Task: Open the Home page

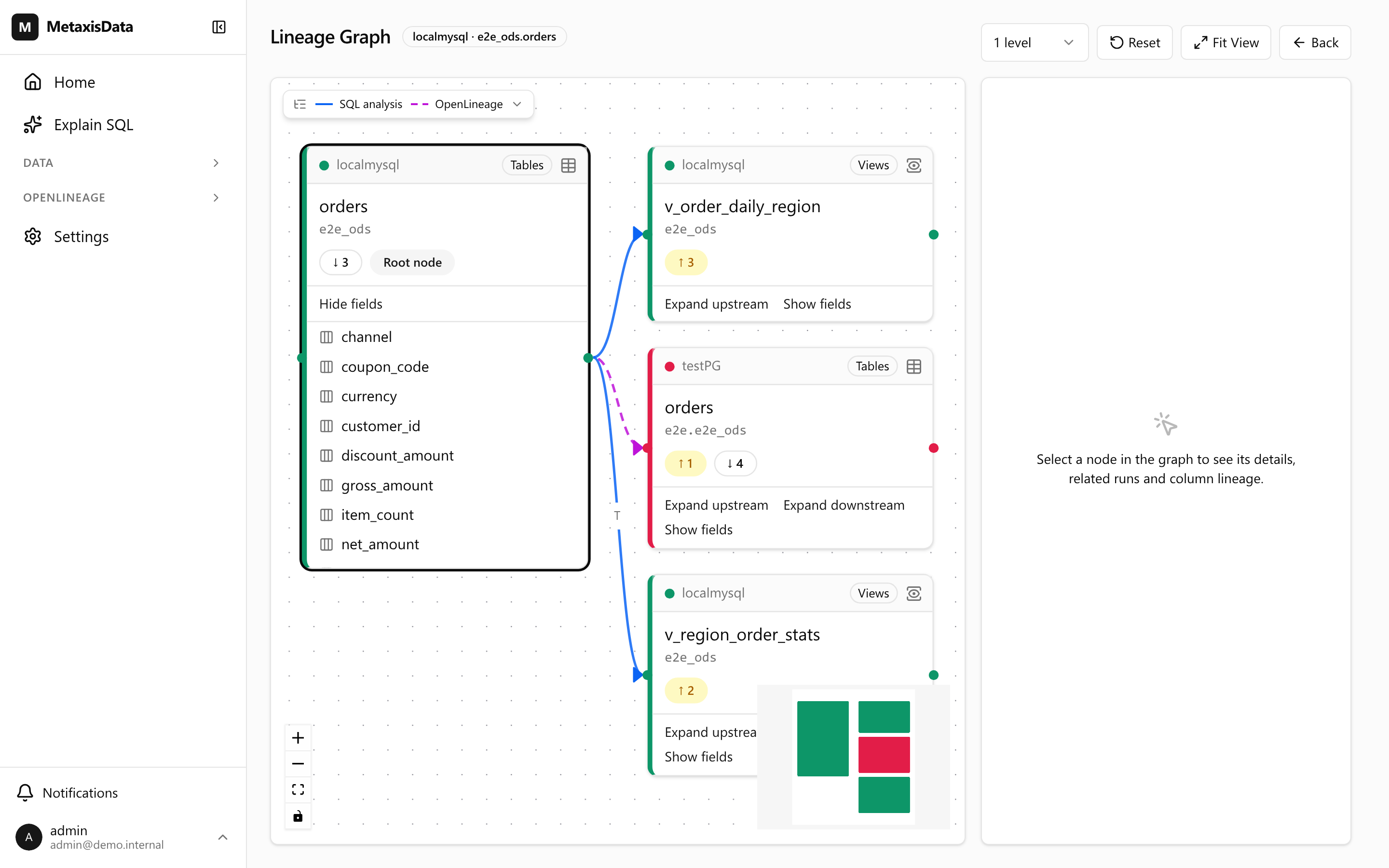Action: click(x=123, y=82)
